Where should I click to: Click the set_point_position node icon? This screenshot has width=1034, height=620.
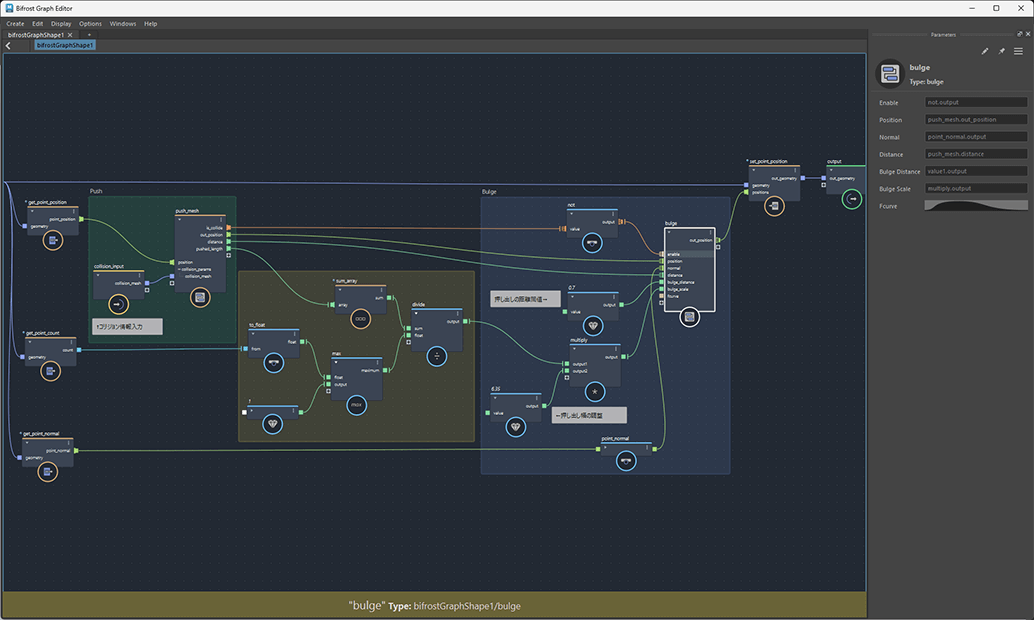(774, 206)
